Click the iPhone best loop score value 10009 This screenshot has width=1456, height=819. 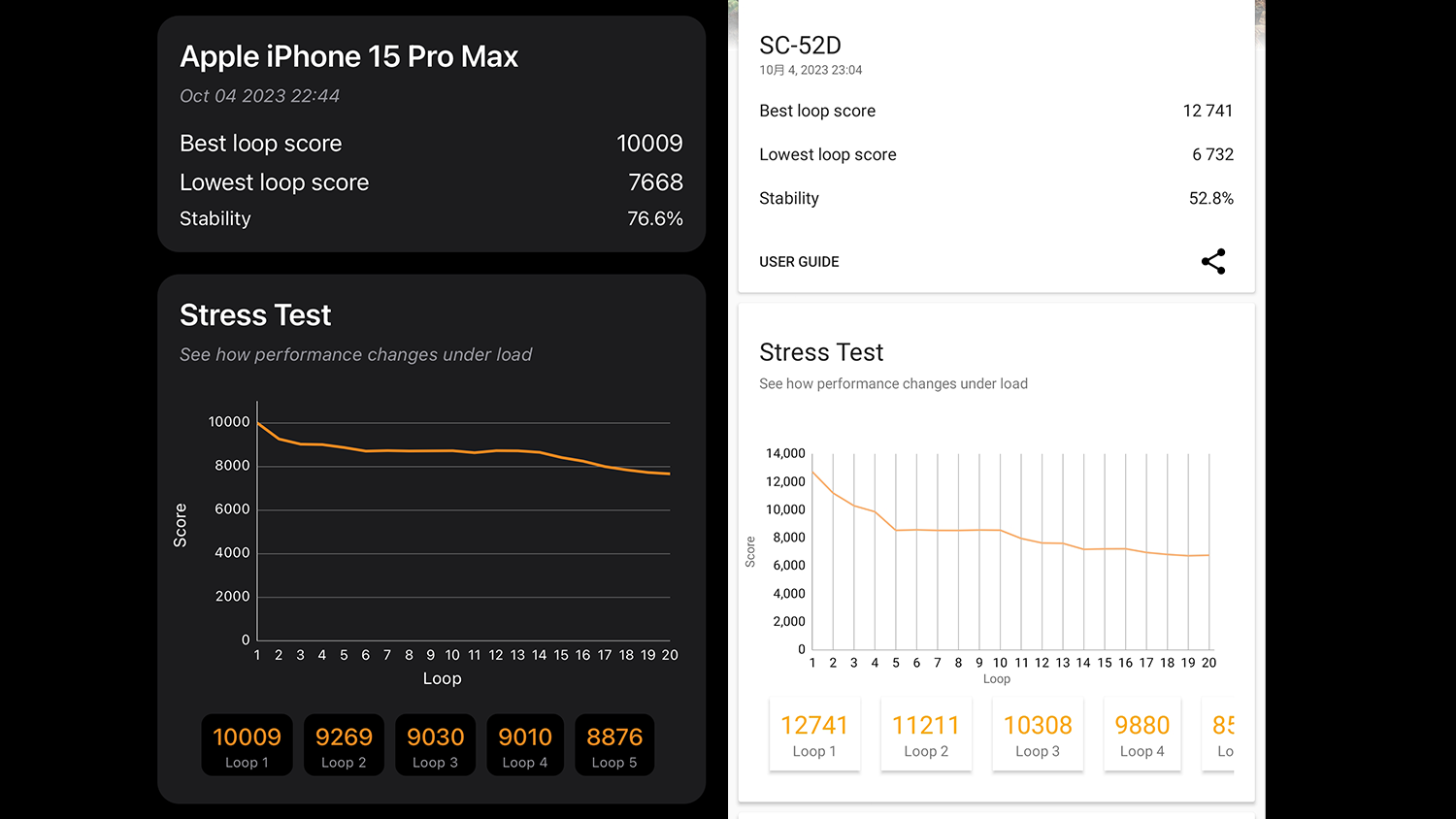click(649, 144)
